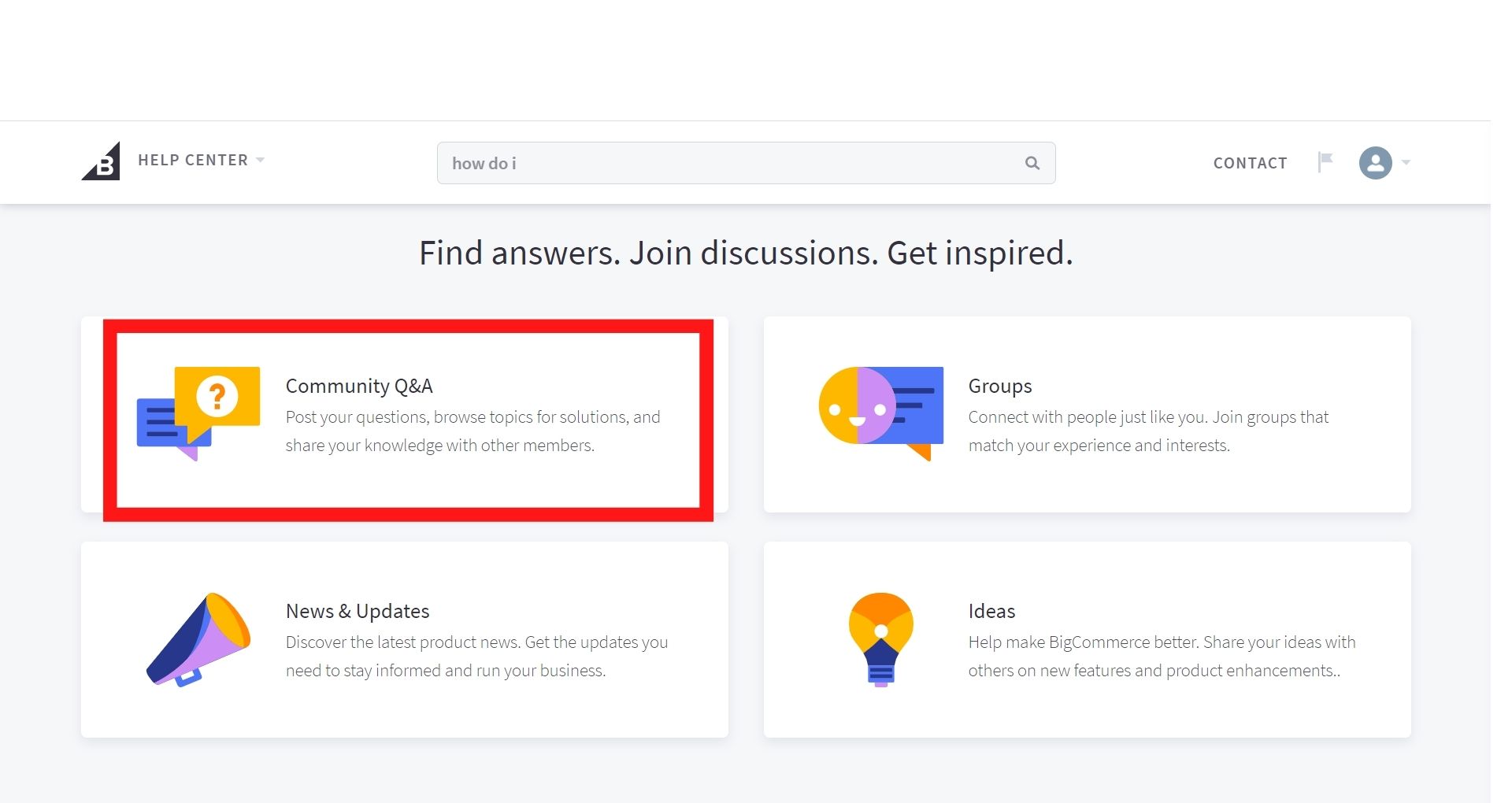
Task: Click the News & Updates megaphone icon
Action: [198, 639]
